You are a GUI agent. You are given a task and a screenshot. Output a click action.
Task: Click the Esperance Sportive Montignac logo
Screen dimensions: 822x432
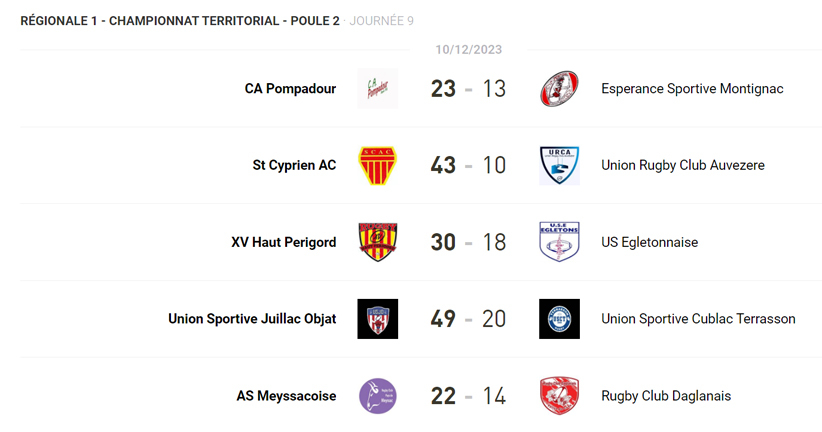click(559, 89)
